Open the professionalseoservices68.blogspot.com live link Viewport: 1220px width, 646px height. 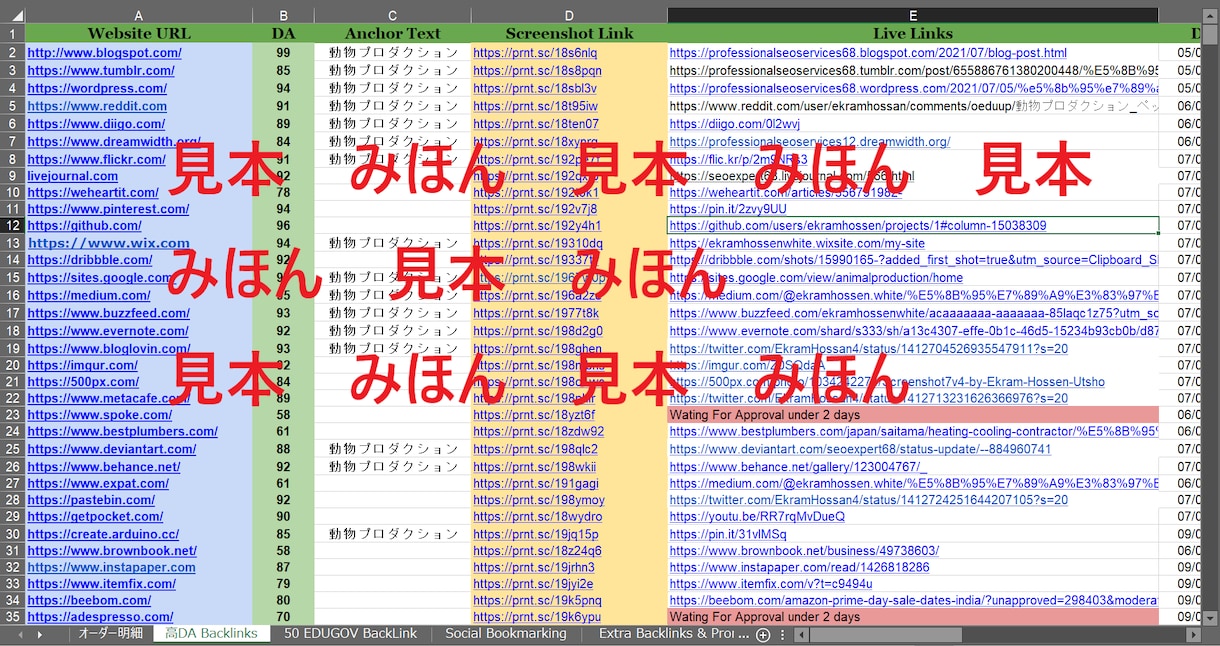click(868, 53)
